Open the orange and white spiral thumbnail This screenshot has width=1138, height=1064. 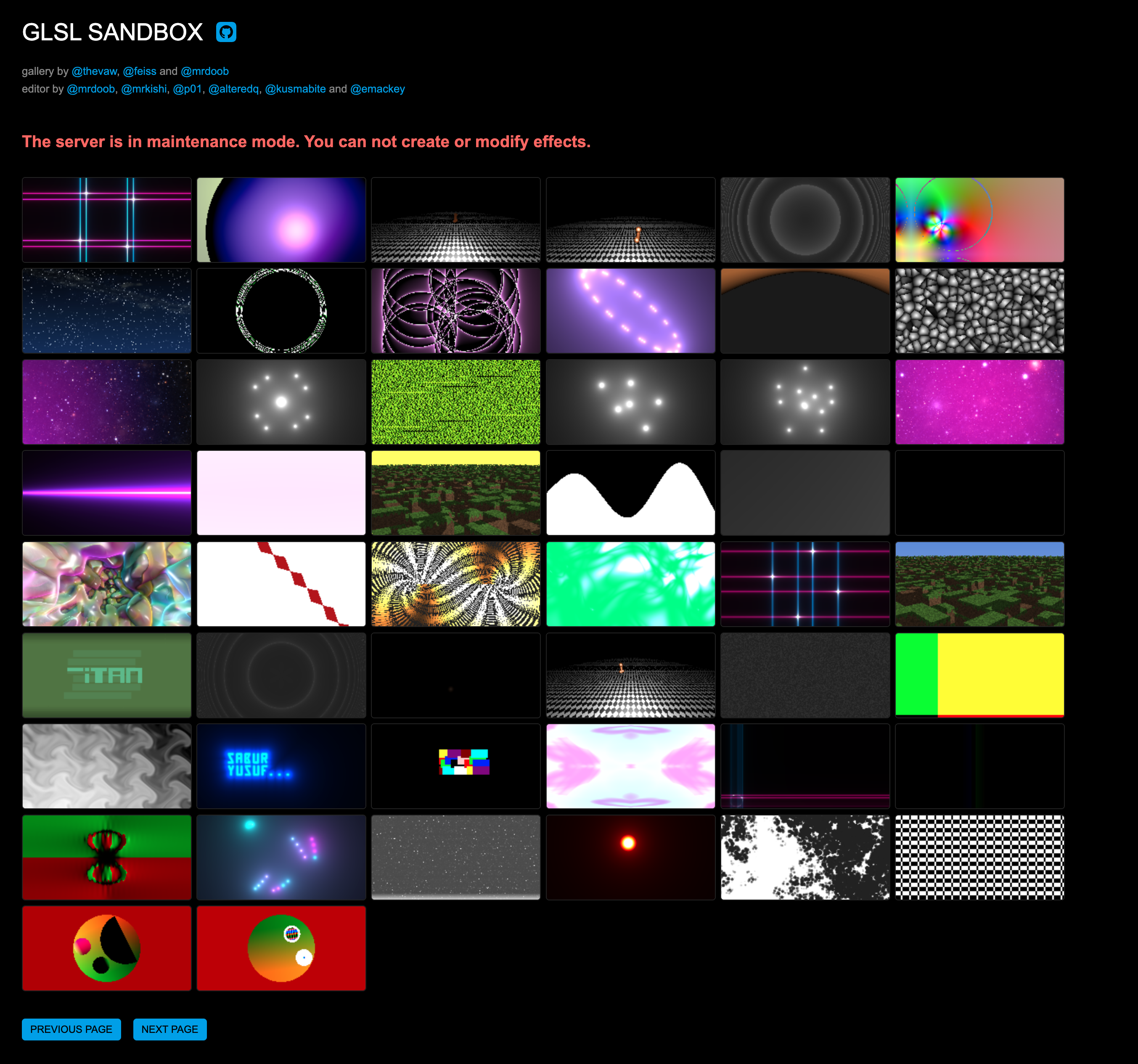(455, 584)
